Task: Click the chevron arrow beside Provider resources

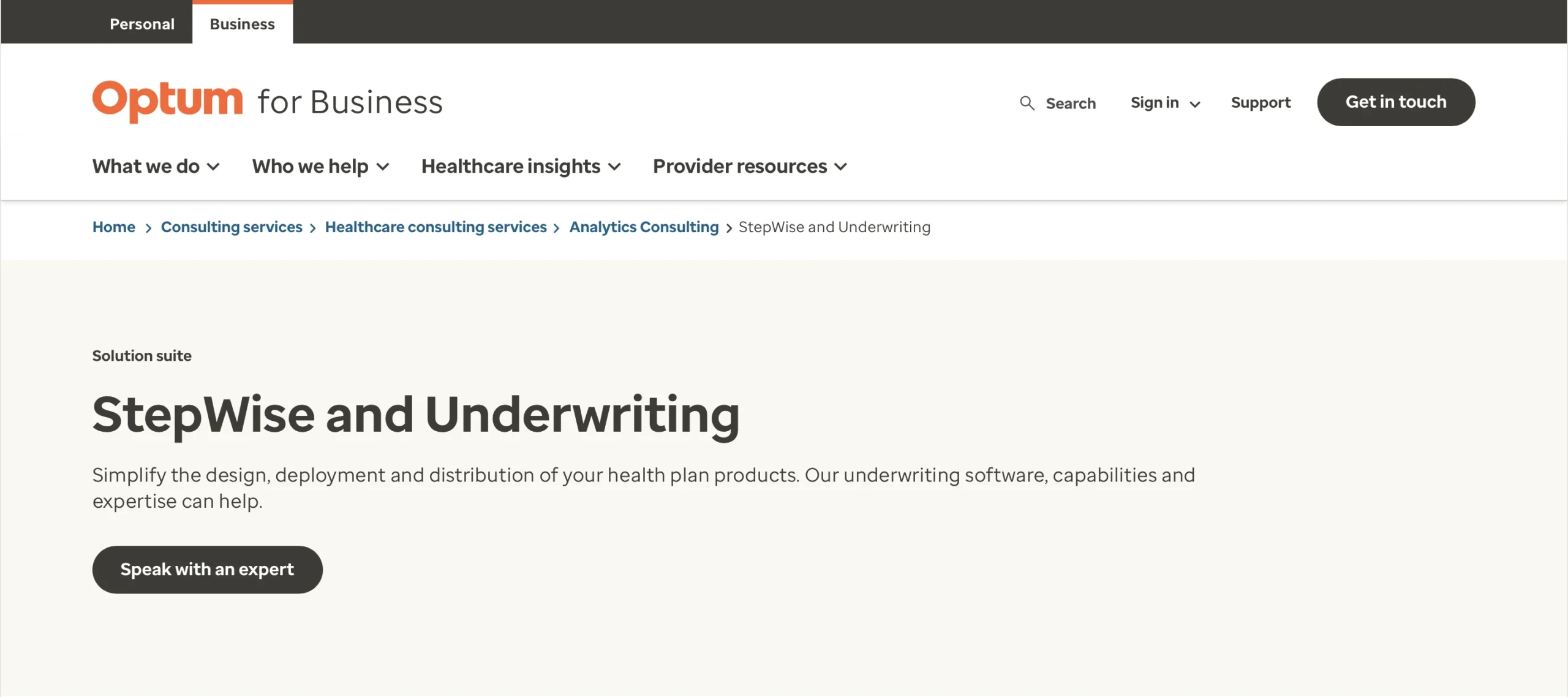Action: [841, 167]
